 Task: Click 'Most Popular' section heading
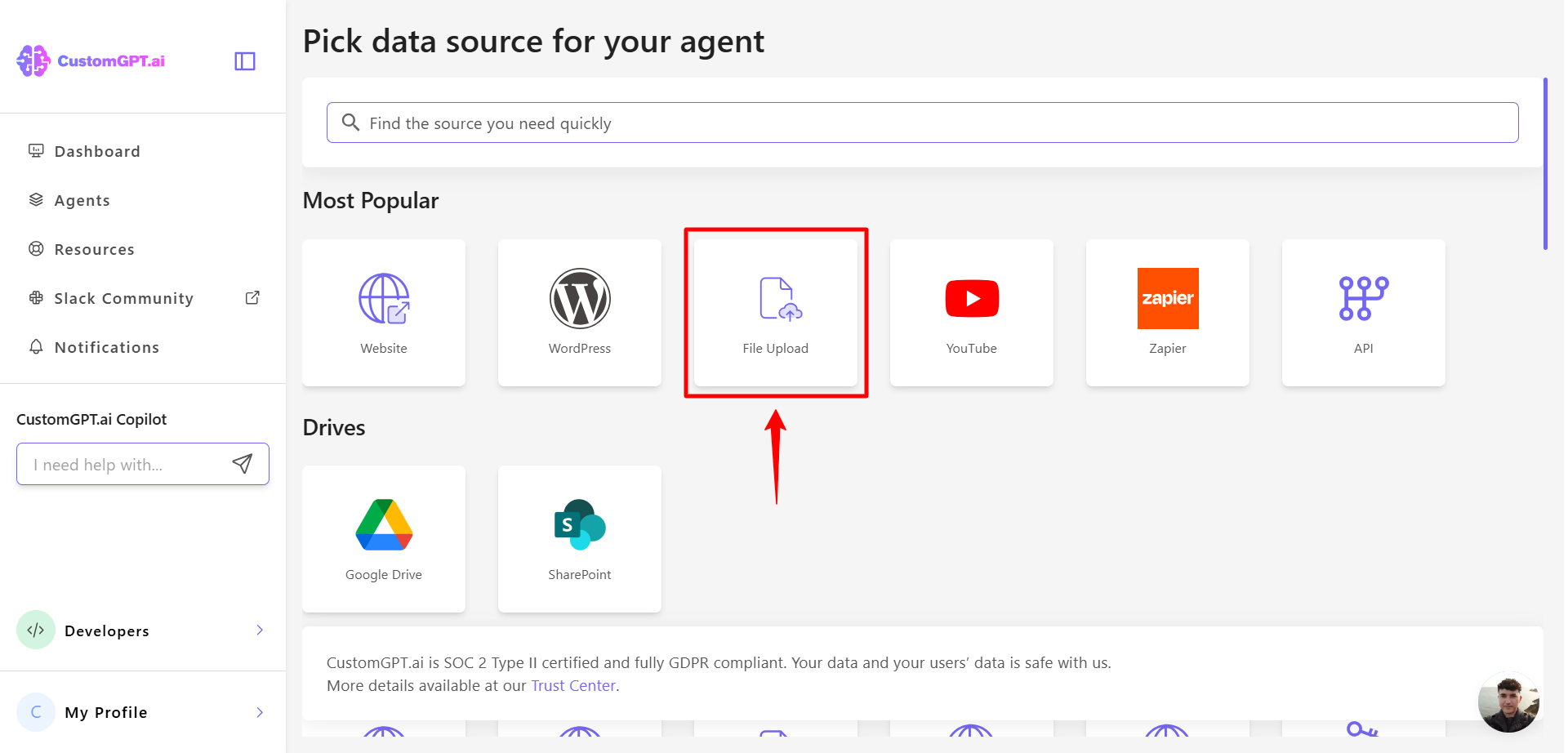[x=371, y=201]
